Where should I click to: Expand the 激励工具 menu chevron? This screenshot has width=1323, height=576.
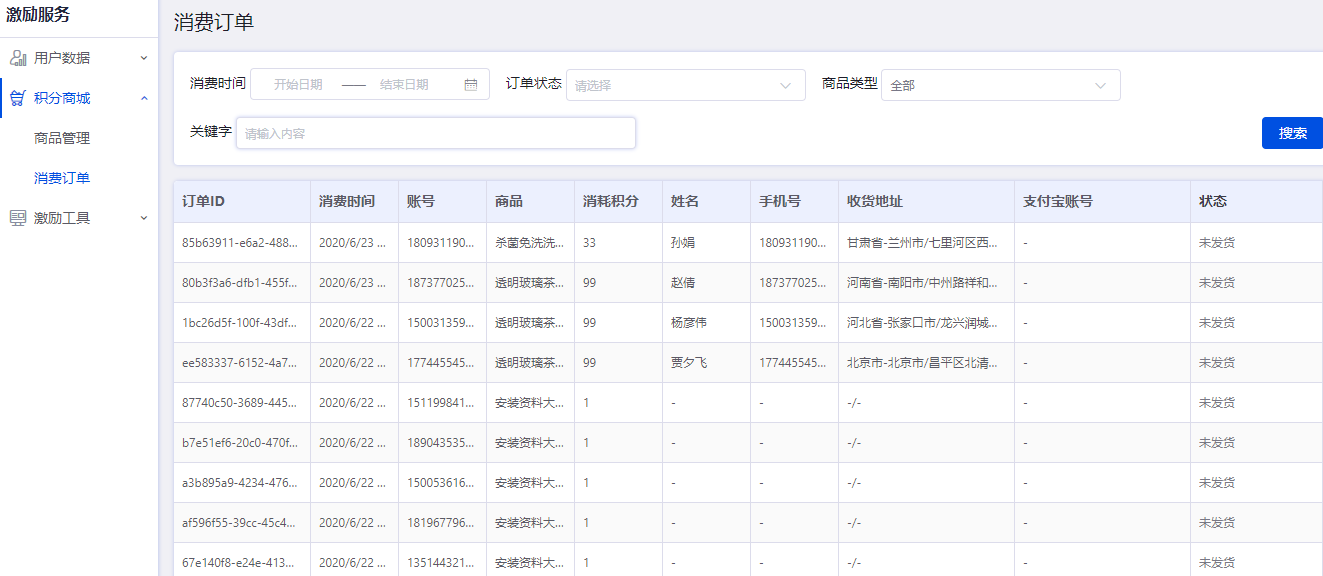click(x=144, y=218)
